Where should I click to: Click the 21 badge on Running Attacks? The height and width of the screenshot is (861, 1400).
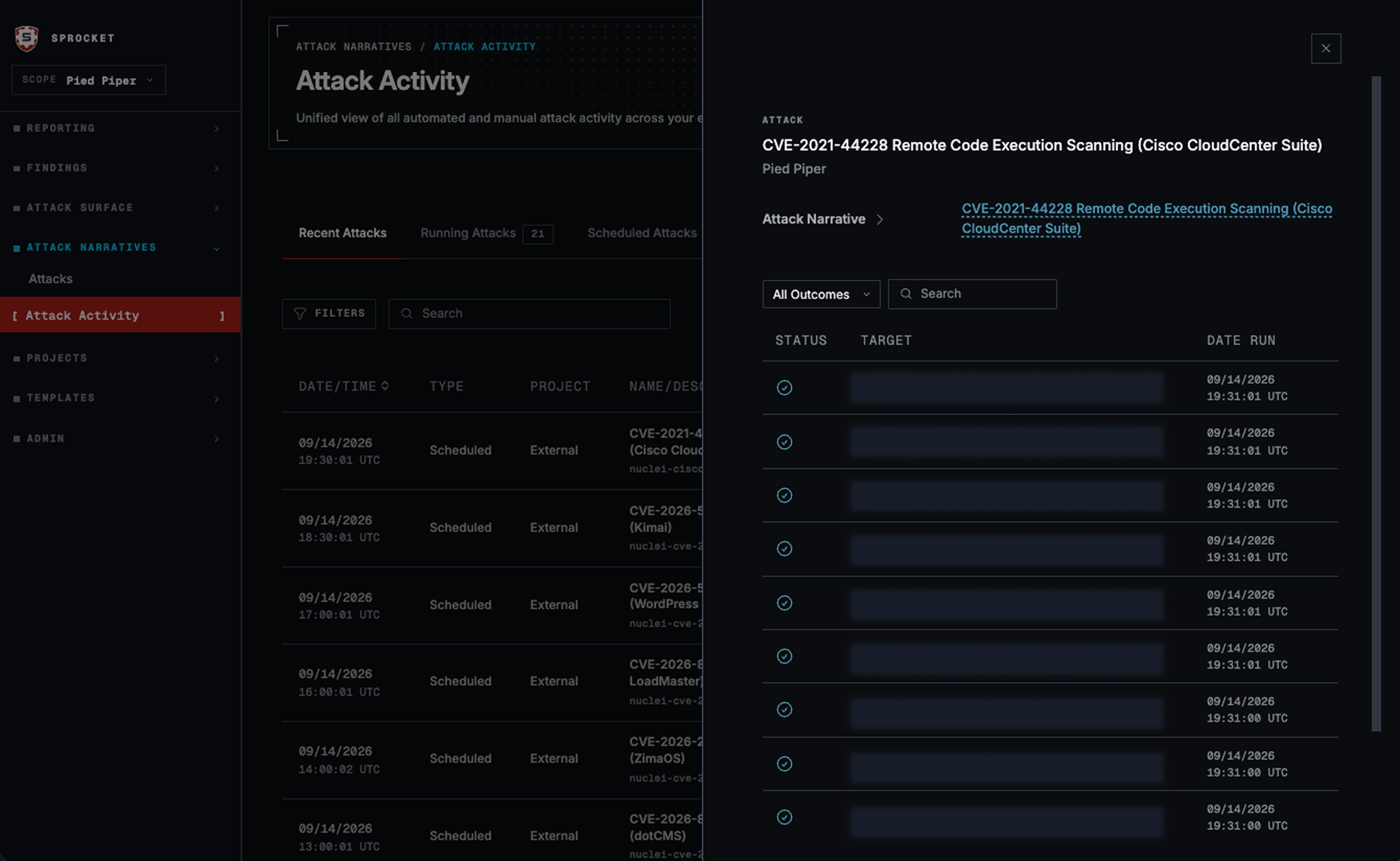point(538,234)
